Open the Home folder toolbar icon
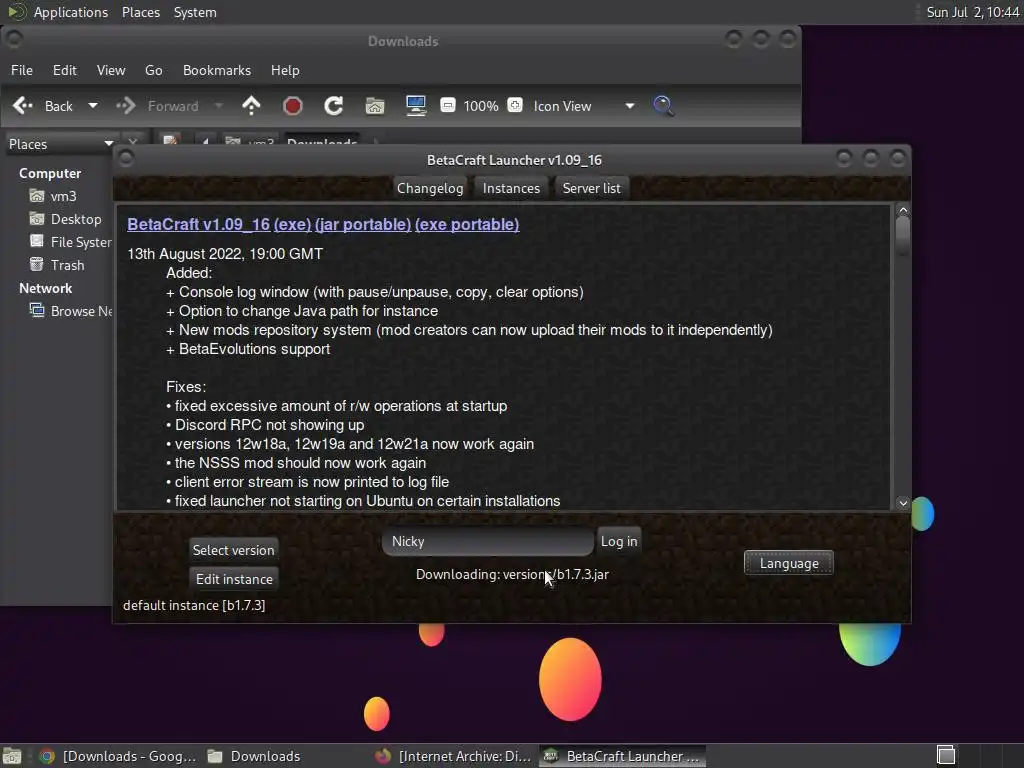The image size is (1024, 768). (375, 106)
